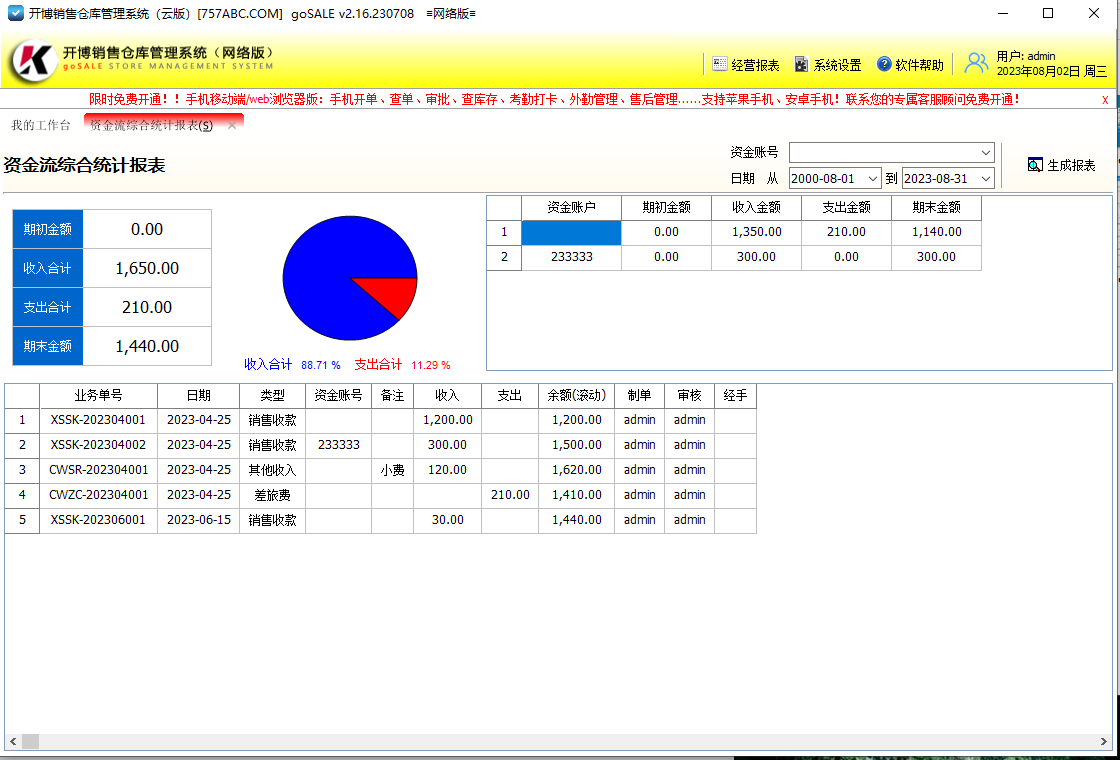Dismiss the red promotion banner with x
This screenshot has height=760, width=1120.
click(1105, 100)
